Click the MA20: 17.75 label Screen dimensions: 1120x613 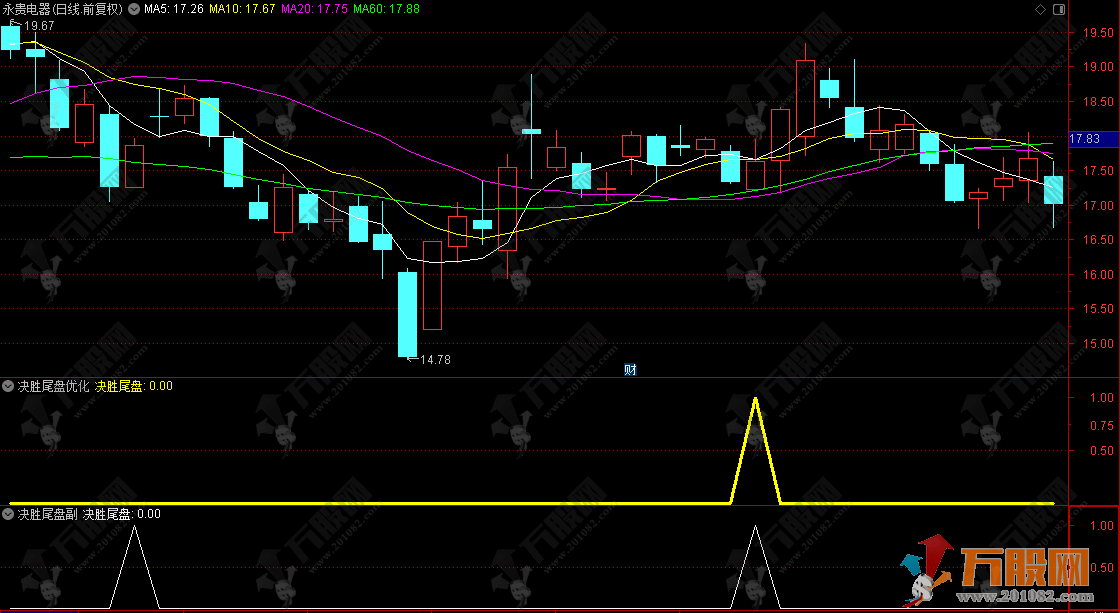tap(314, 9)
